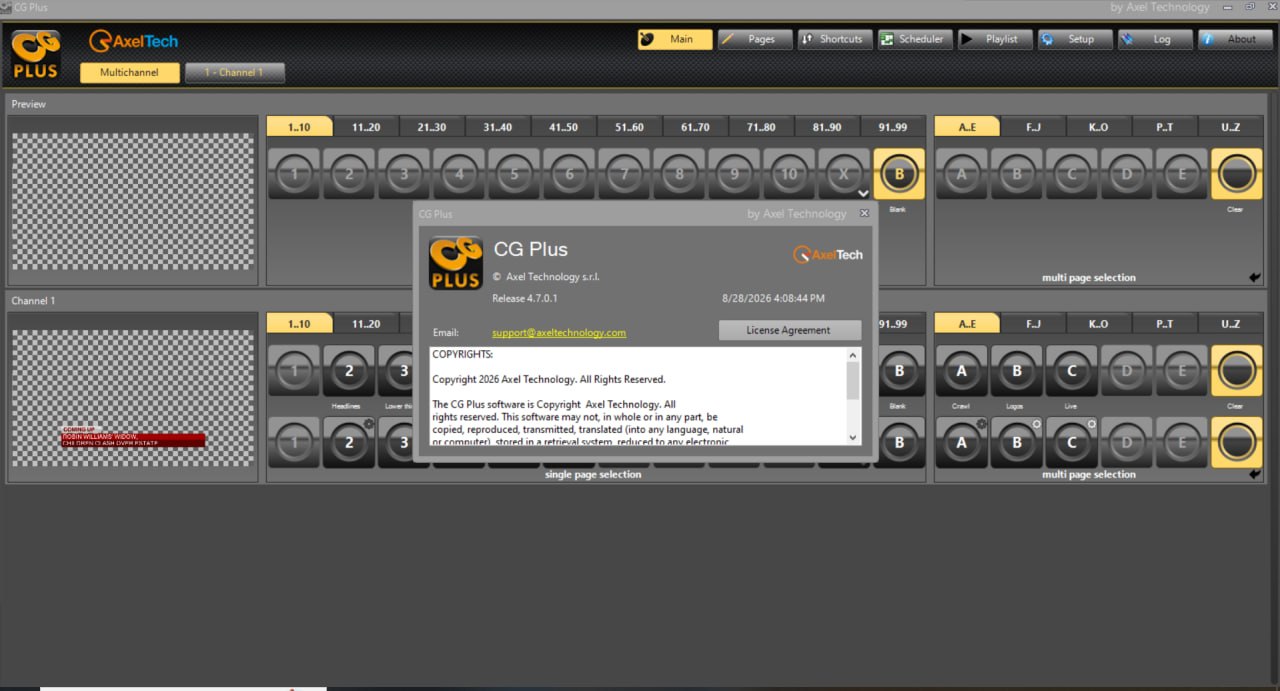The height and width of the screenshot is (691, 1280).
Task: Click Preview multi page button E
Action: point(1182,174)
